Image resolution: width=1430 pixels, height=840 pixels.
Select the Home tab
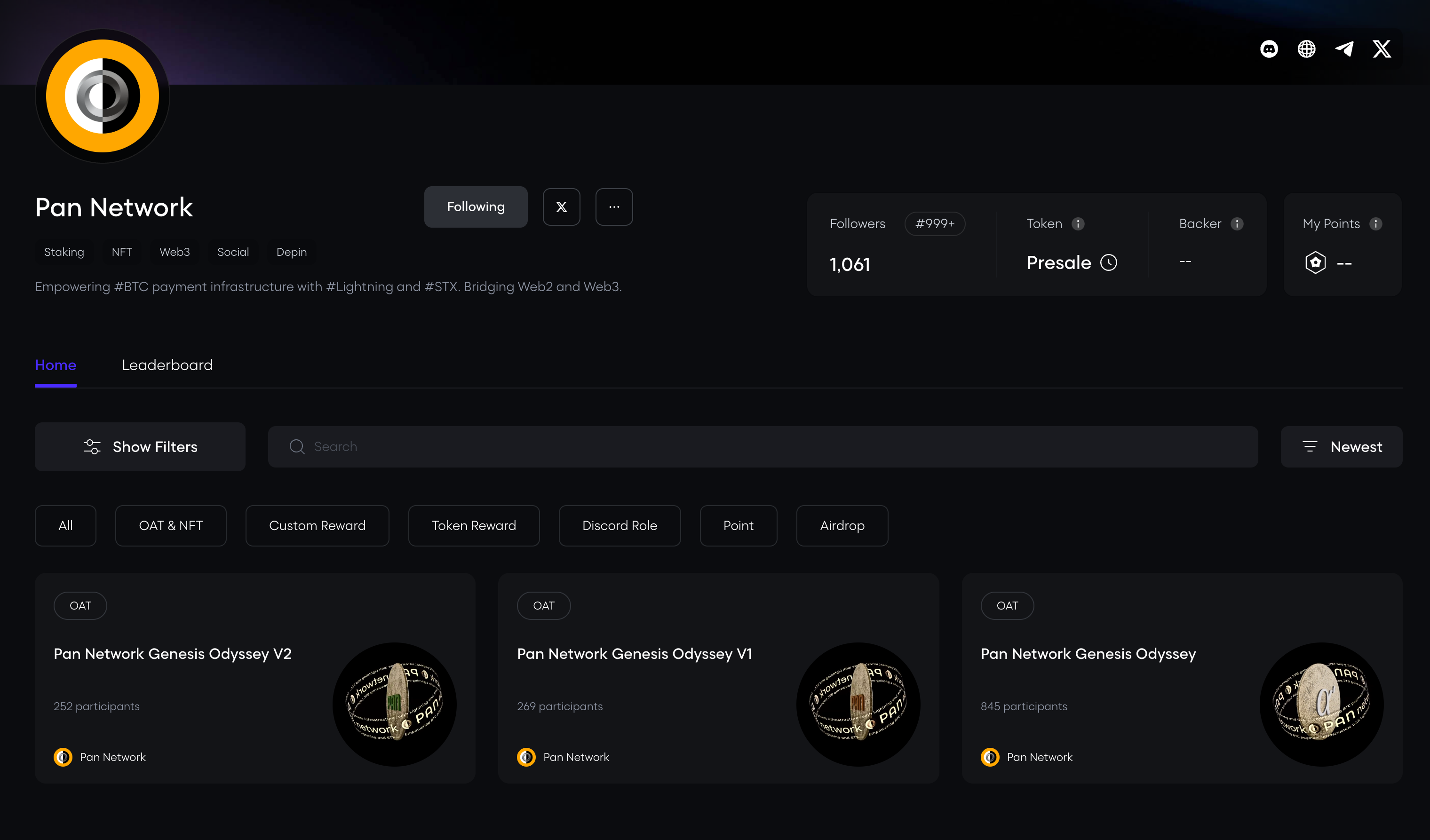pyautogui.click(x=56, y=365)
